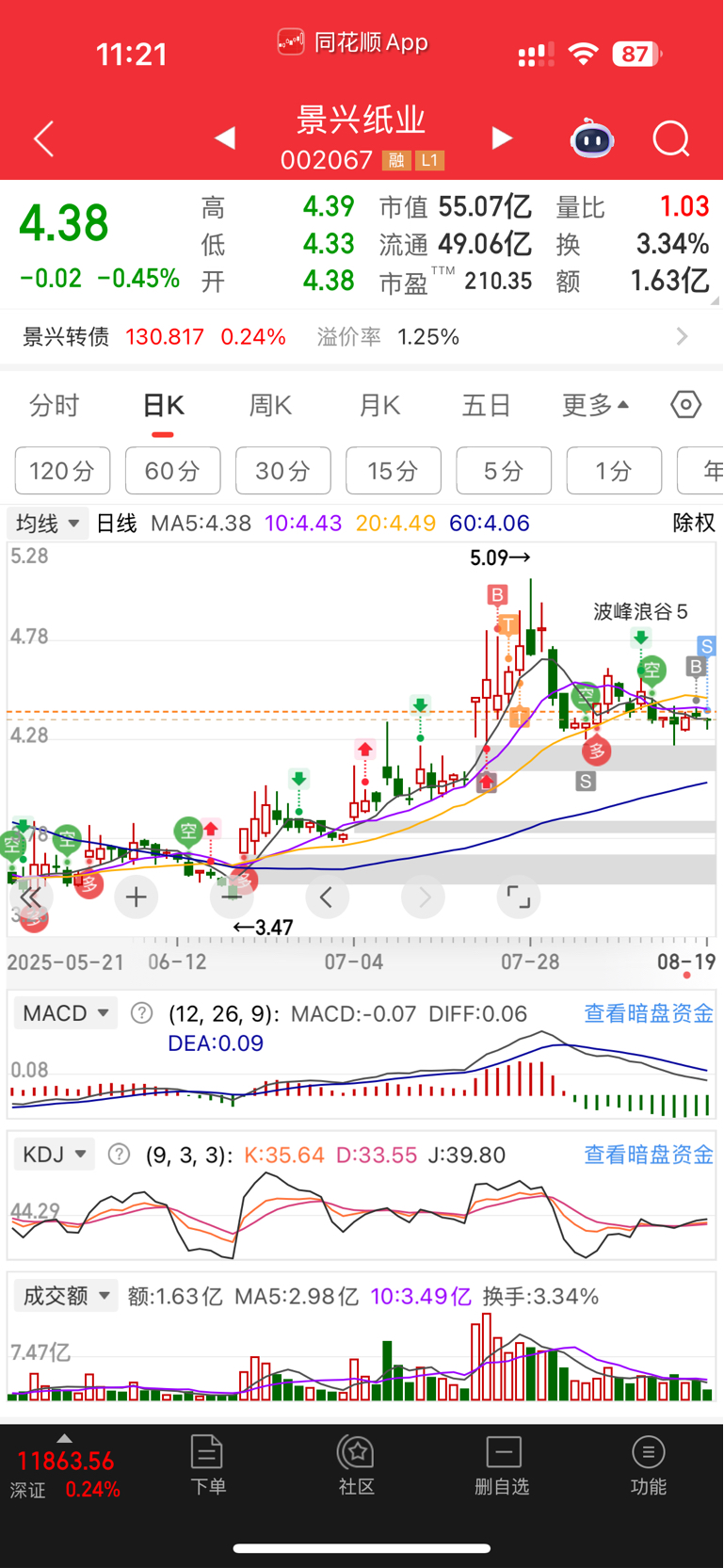This screenshot has height=1568, width=724.
Task: Open 景兴转债 convertible bond row
Action: [x=362, y=336]
